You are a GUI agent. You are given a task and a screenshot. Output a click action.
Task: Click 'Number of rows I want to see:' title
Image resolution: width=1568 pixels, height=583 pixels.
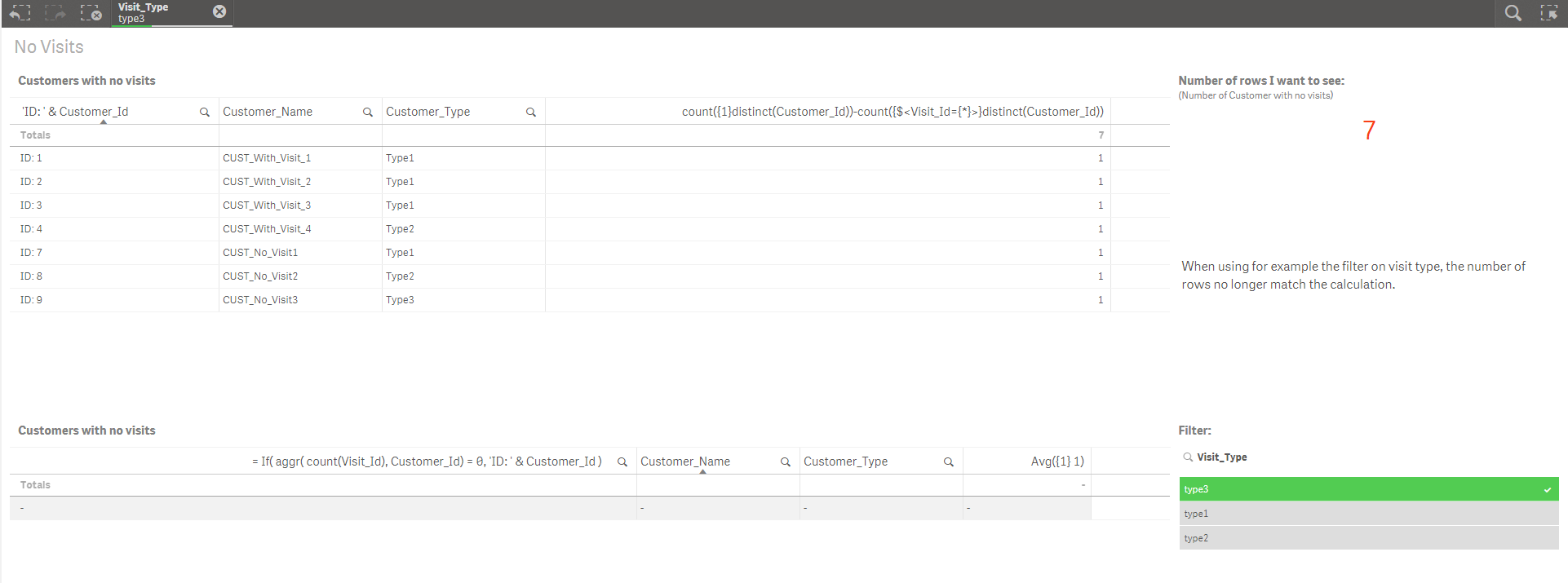1261,81
